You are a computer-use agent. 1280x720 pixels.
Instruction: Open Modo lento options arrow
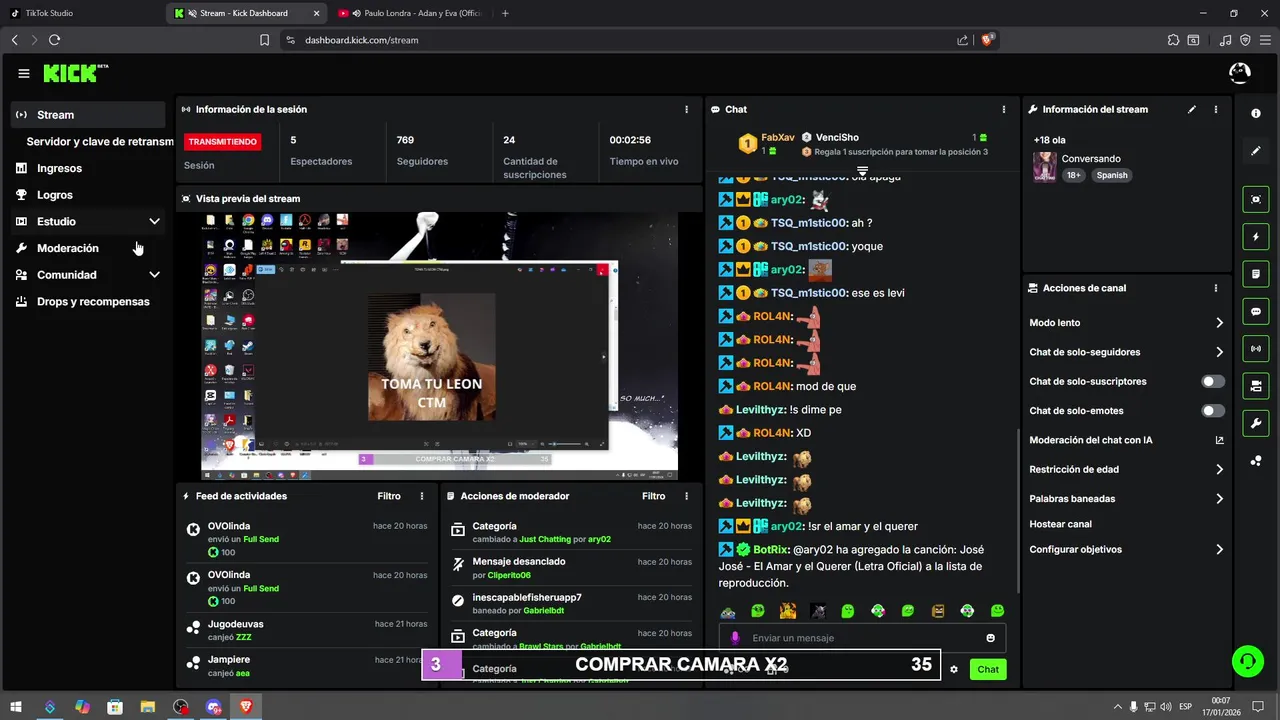click(x=1219, y=323)
